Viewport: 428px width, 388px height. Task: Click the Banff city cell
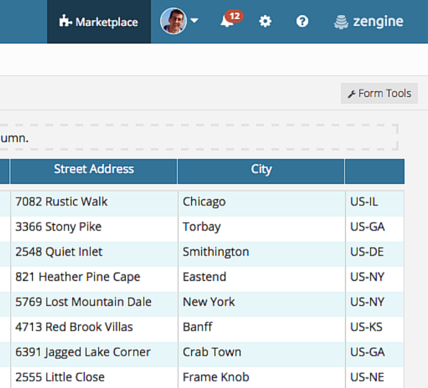tap(262, 329)
